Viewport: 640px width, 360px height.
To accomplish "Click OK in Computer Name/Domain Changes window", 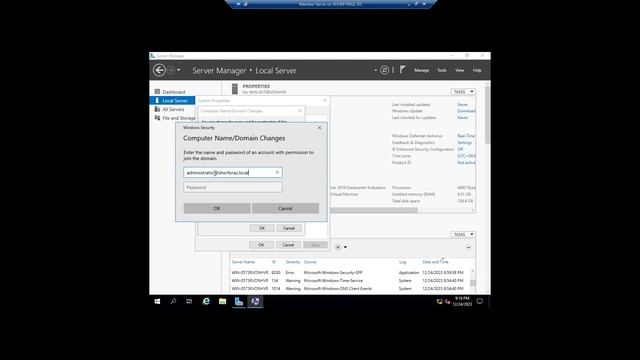I will point(262,228).
